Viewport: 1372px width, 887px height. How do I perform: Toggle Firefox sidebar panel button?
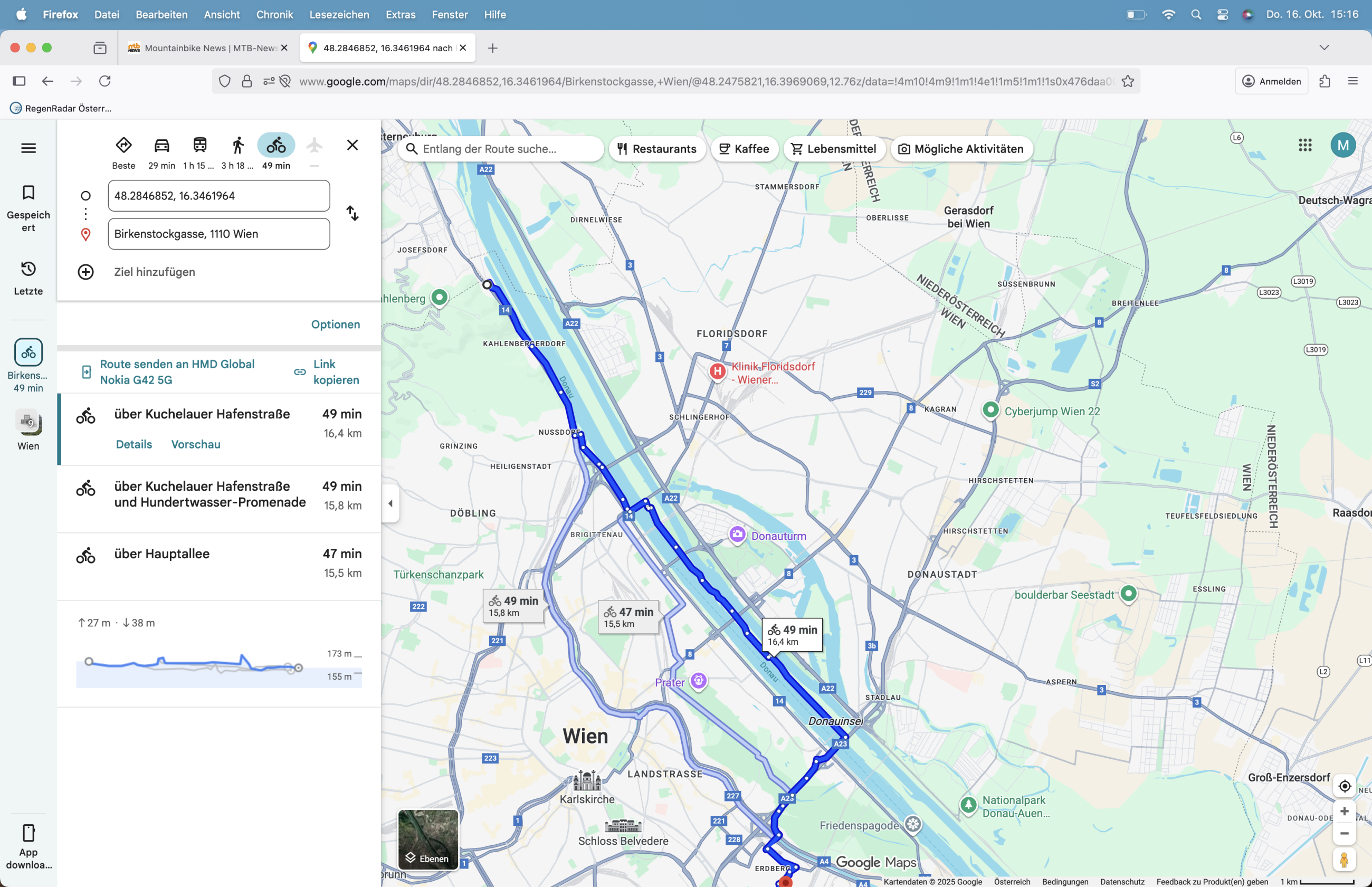click(x=19, y=81)
